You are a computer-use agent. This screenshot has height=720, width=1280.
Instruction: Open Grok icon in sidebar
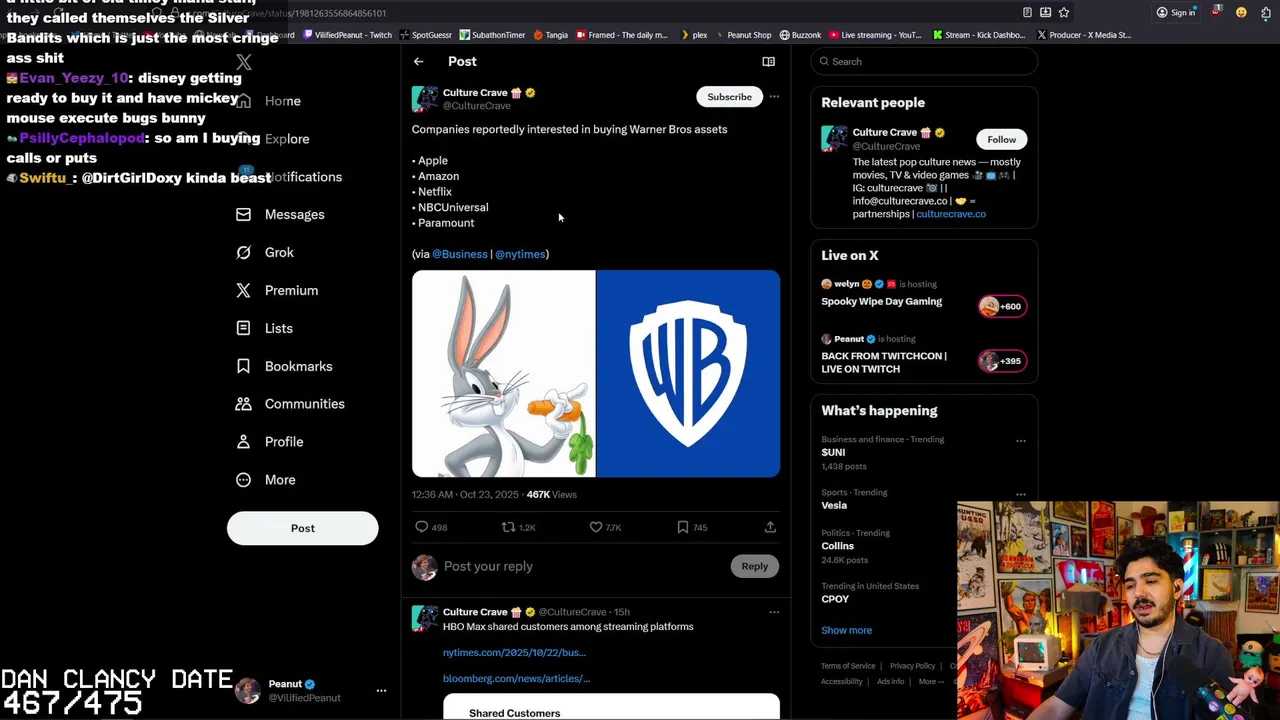243,252
